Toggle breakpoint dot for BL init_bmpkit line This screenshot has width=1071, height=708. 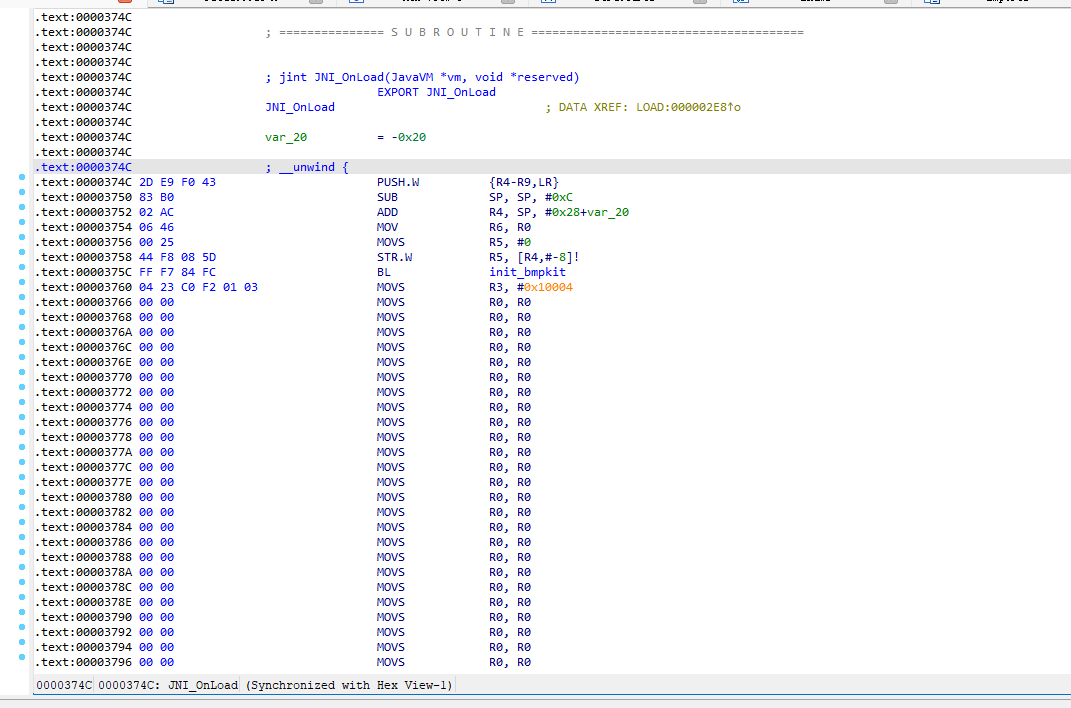click(22, 267)
